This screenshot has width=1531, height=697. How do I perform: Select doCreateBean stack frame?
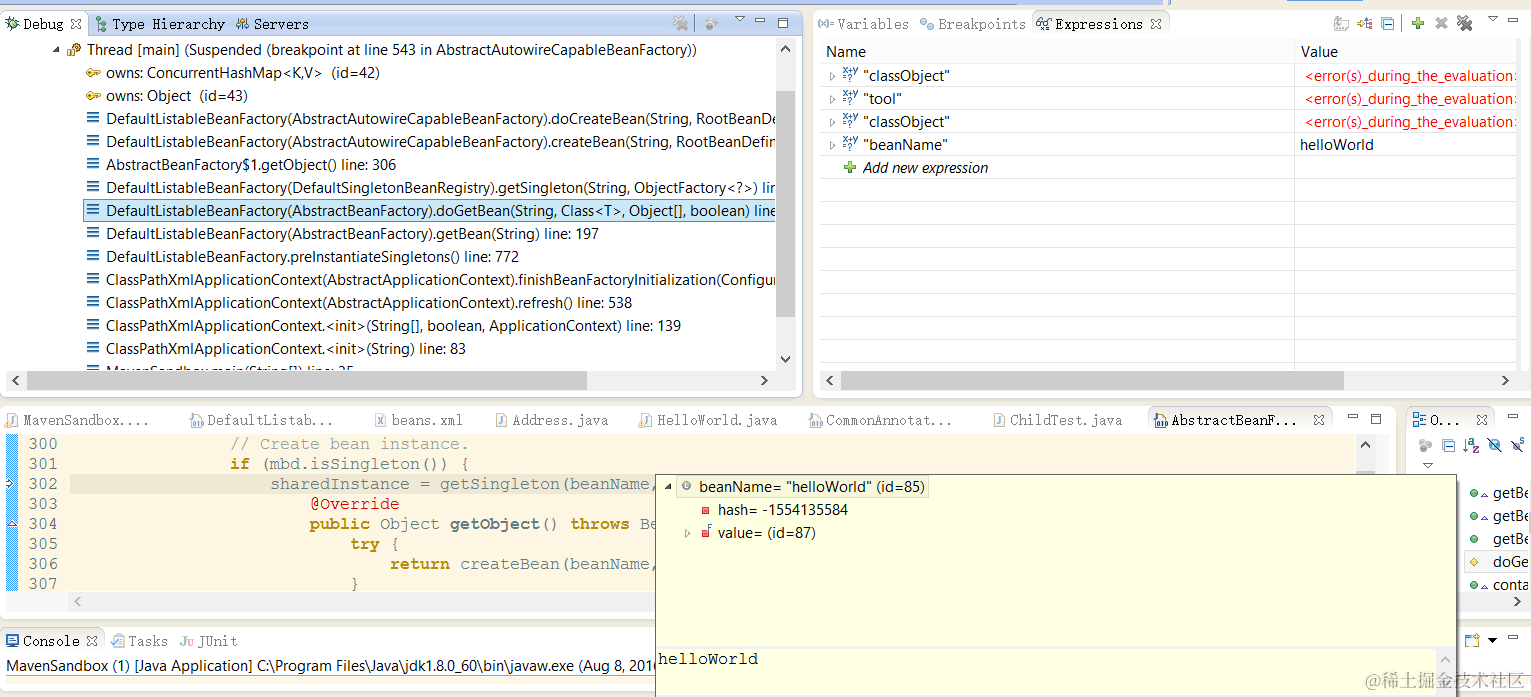430,119
